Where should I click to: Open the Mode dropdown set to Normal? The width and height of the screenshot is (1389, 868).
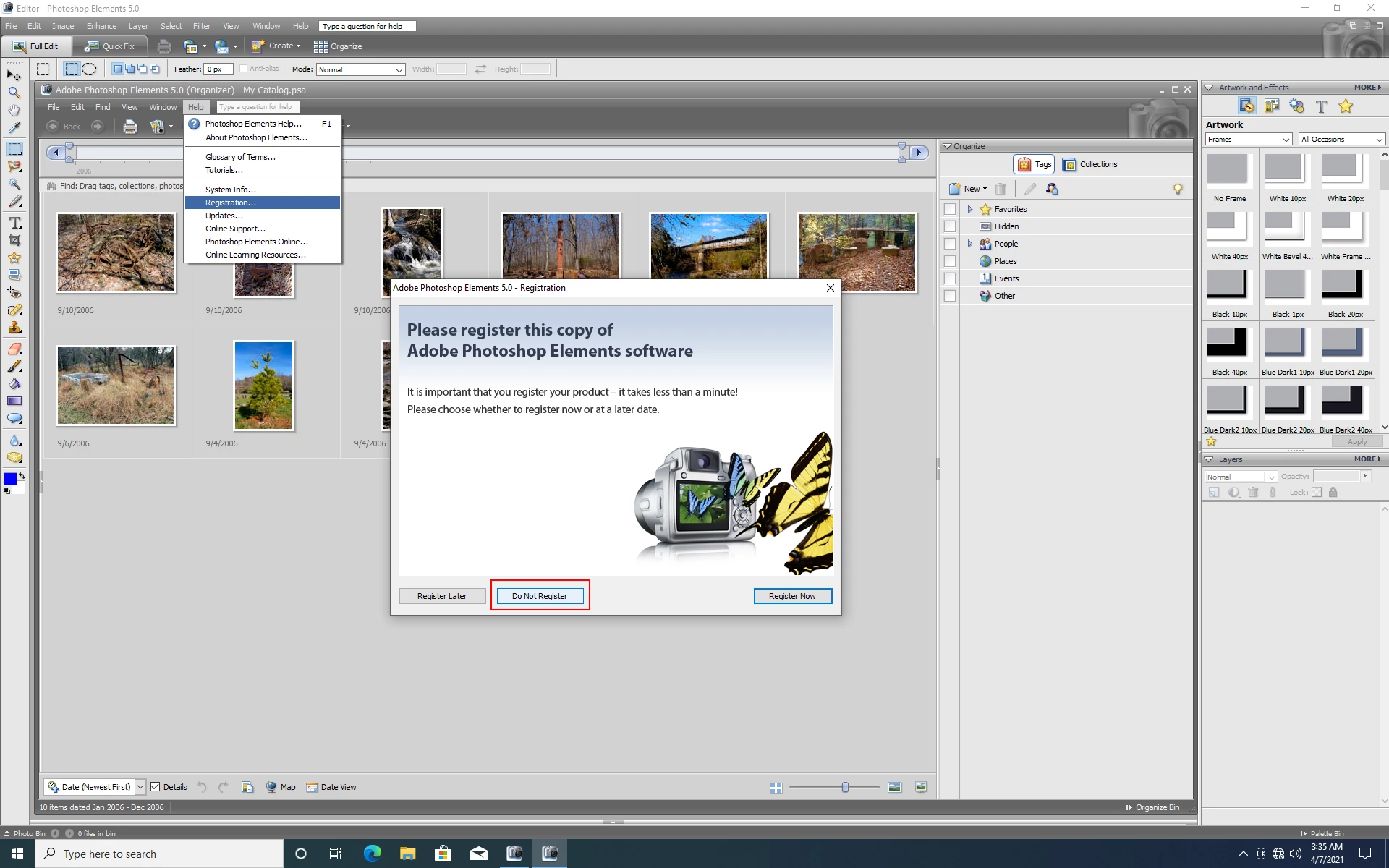tap(360, 69)
